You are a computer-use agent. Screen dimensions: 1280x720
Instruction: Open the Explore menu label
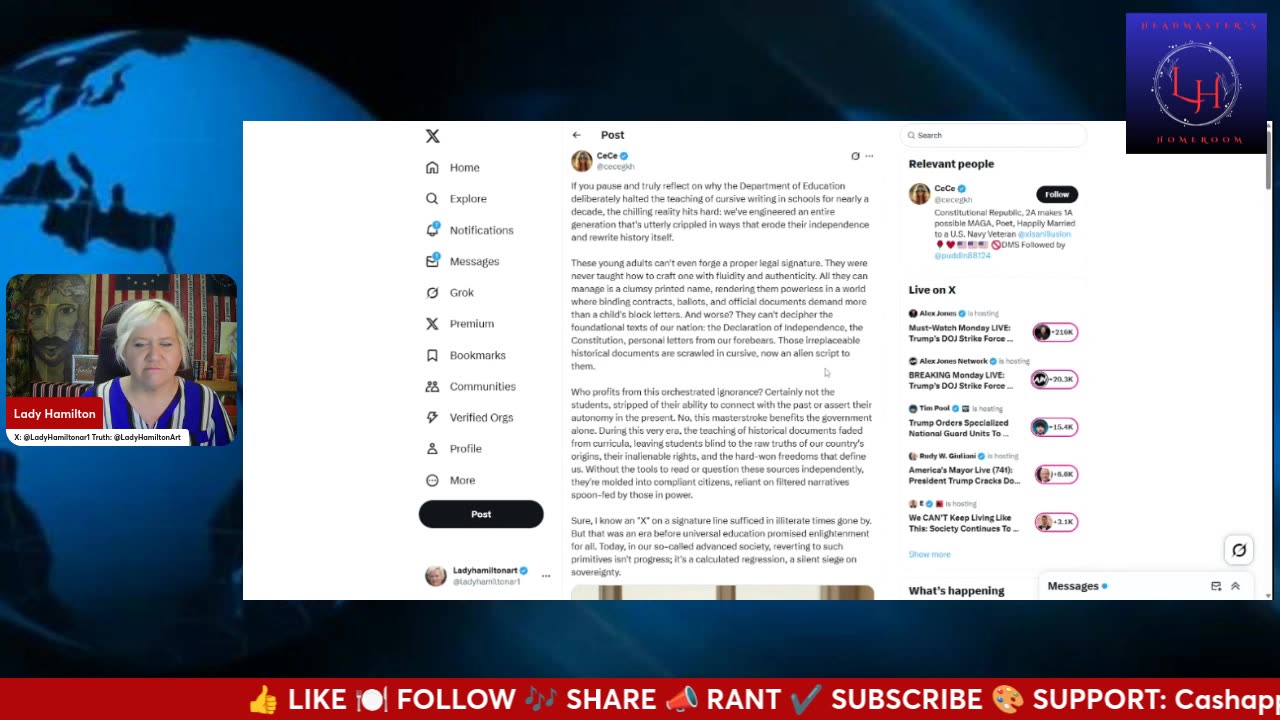pyautogui.click(x=468, y=199)
